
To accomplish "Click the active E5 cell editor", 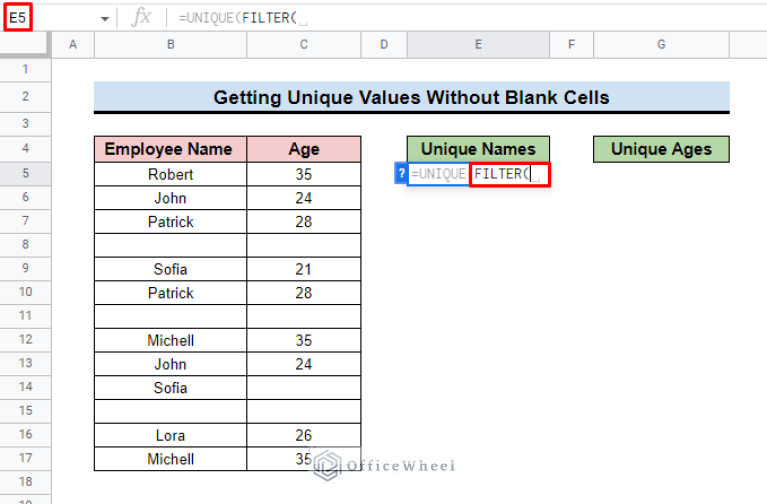I will tap(478, 174).
